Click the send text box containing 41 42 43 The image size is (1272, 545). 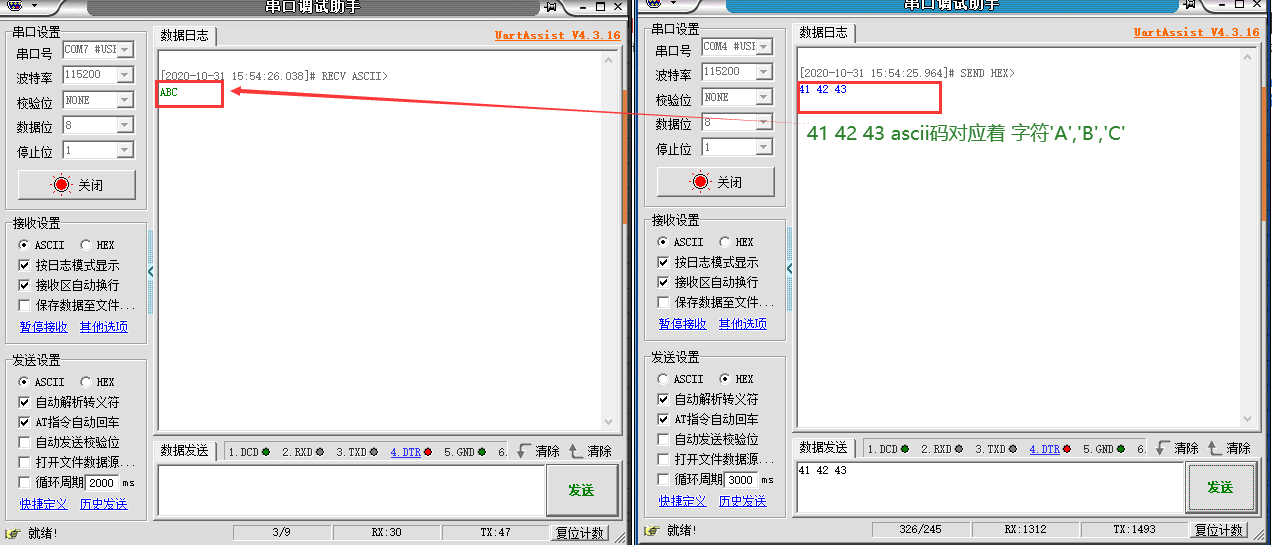point(989,487)
